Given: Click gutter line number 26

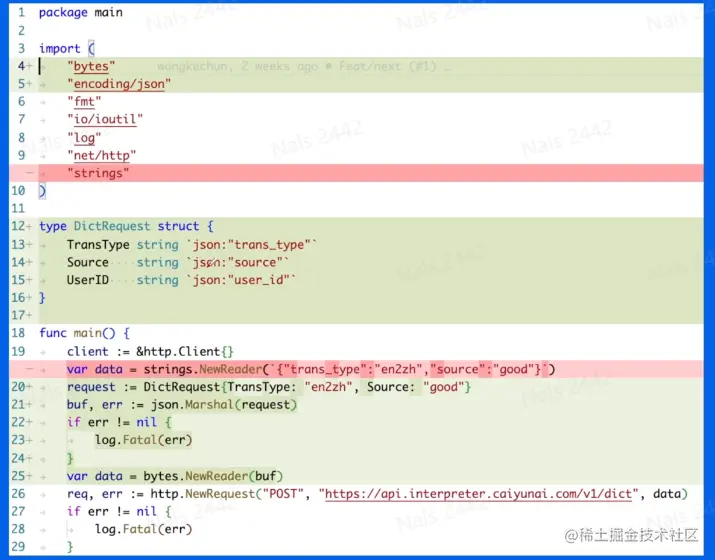Looking at the screenshot, I should [x=18, y=494].
